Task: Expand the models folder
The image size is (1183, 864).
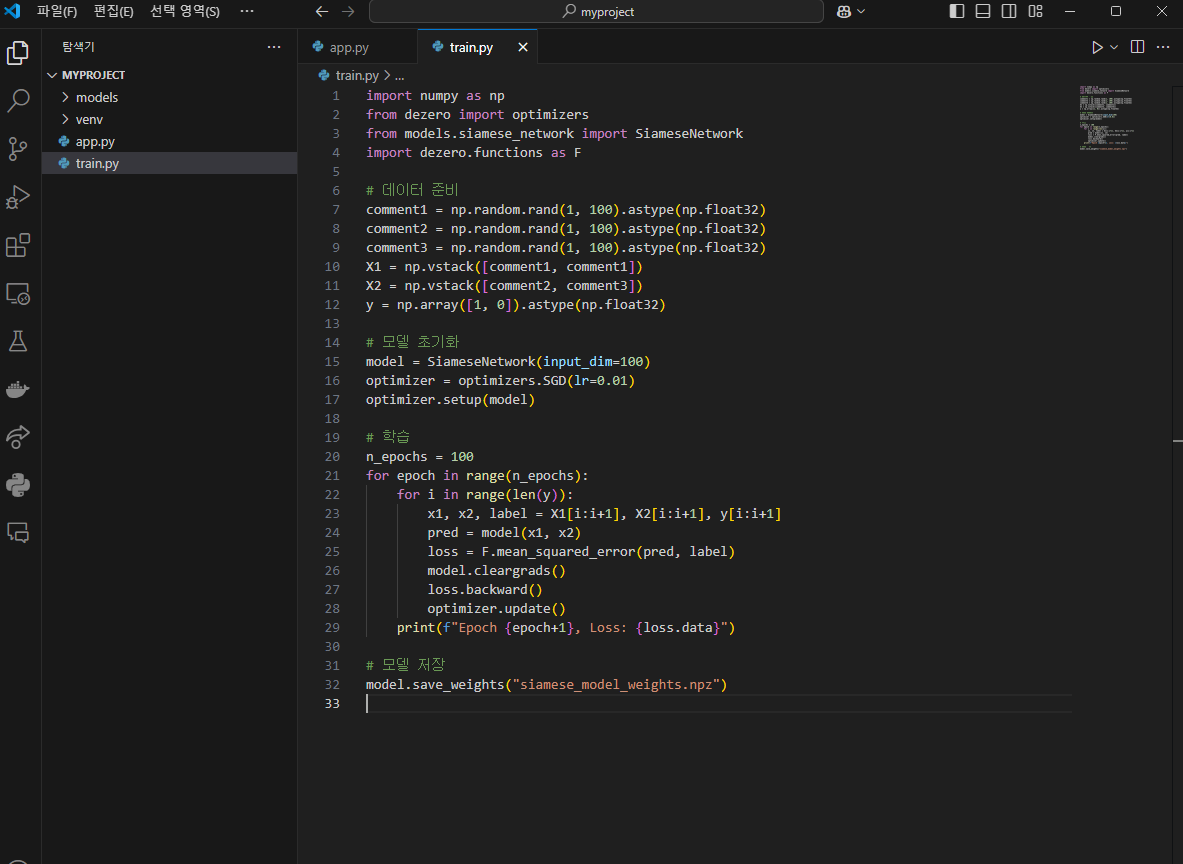Action: pyautogui.click(x=96, y=97)
